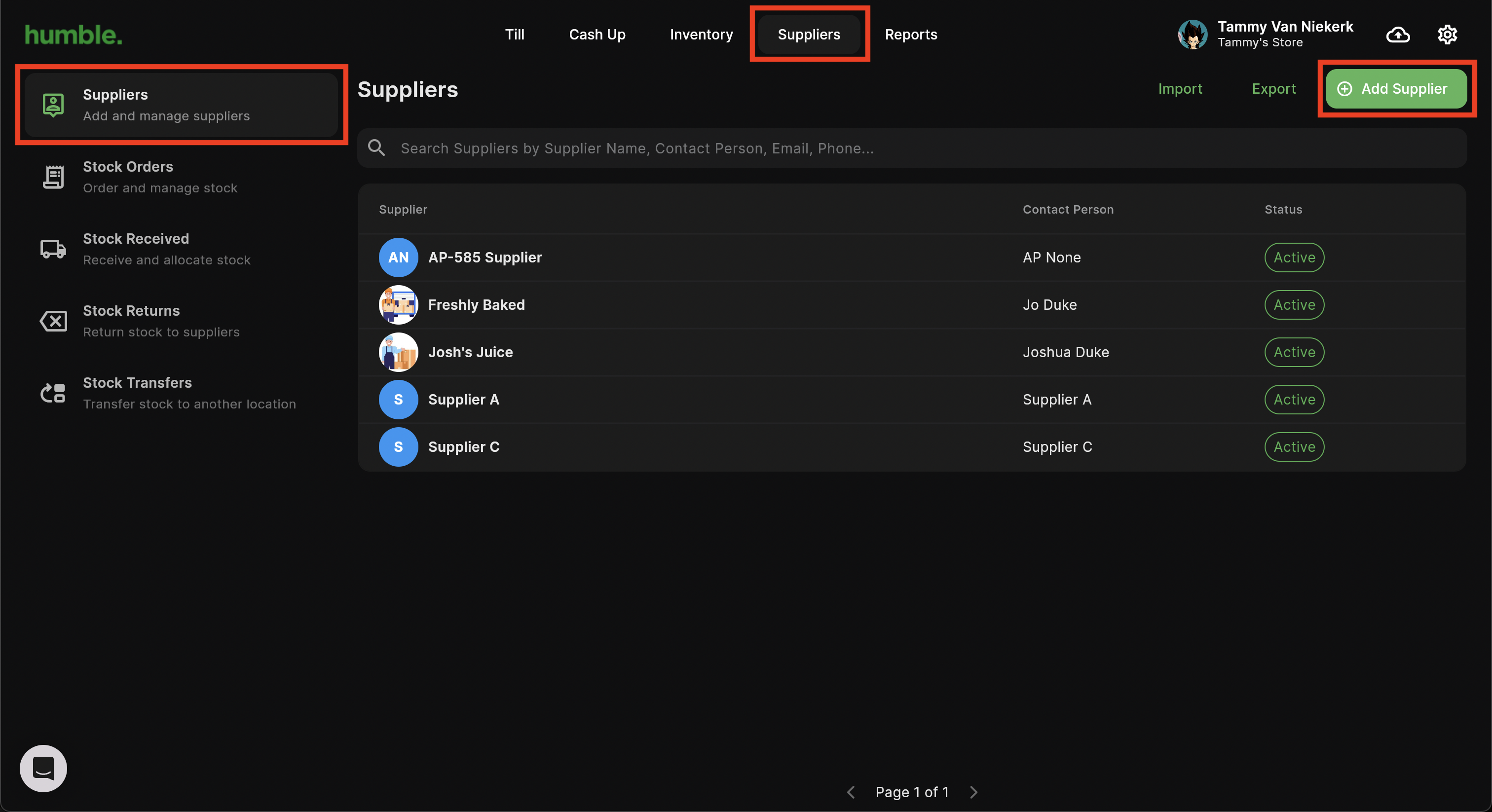Go to next page arrow
This screenshot has width=1492, height=812.
tap(973, 792)
